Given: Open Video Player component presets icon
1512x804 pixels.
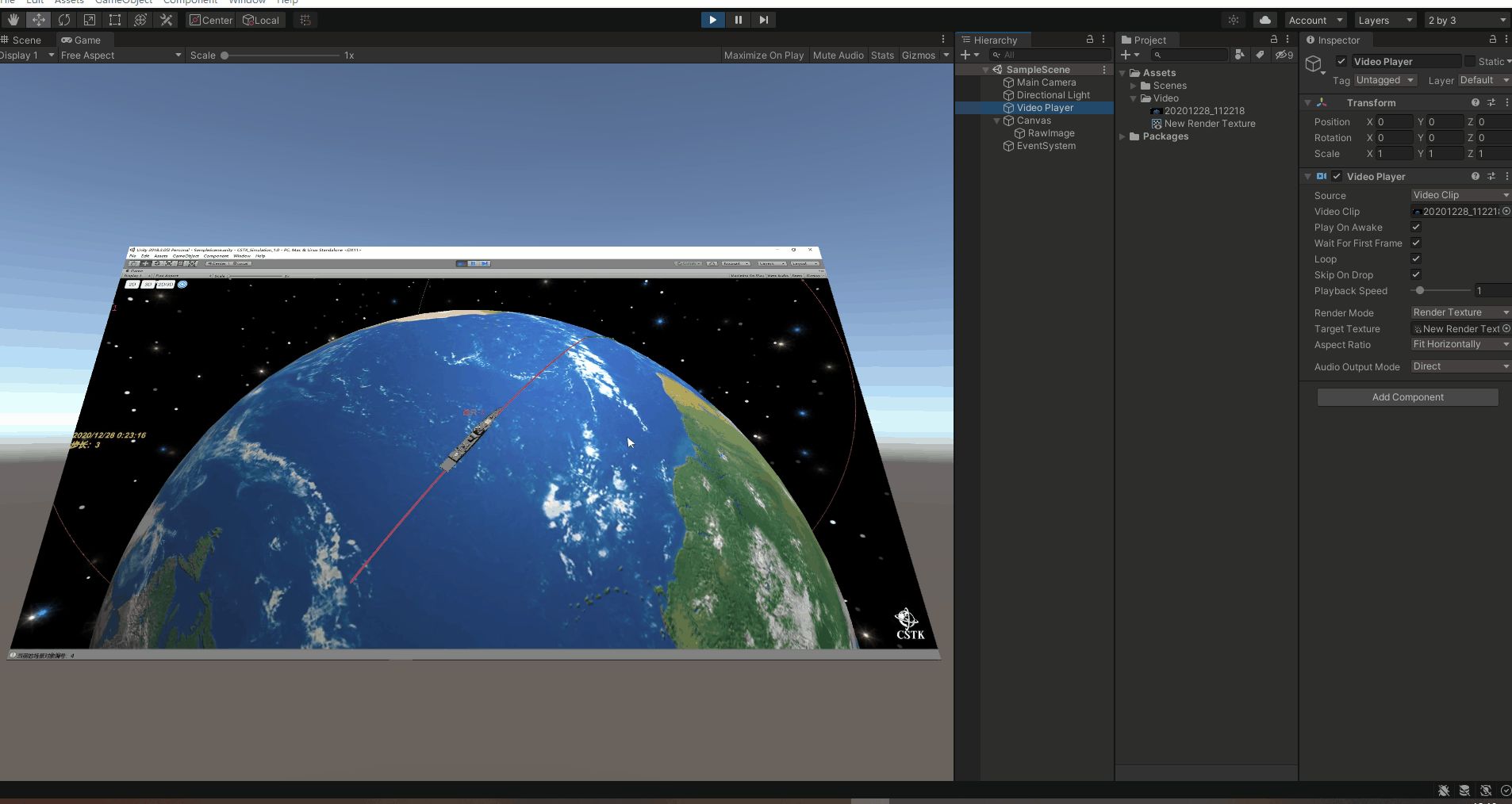Looking at the screenshot, I should (1491, 176).
